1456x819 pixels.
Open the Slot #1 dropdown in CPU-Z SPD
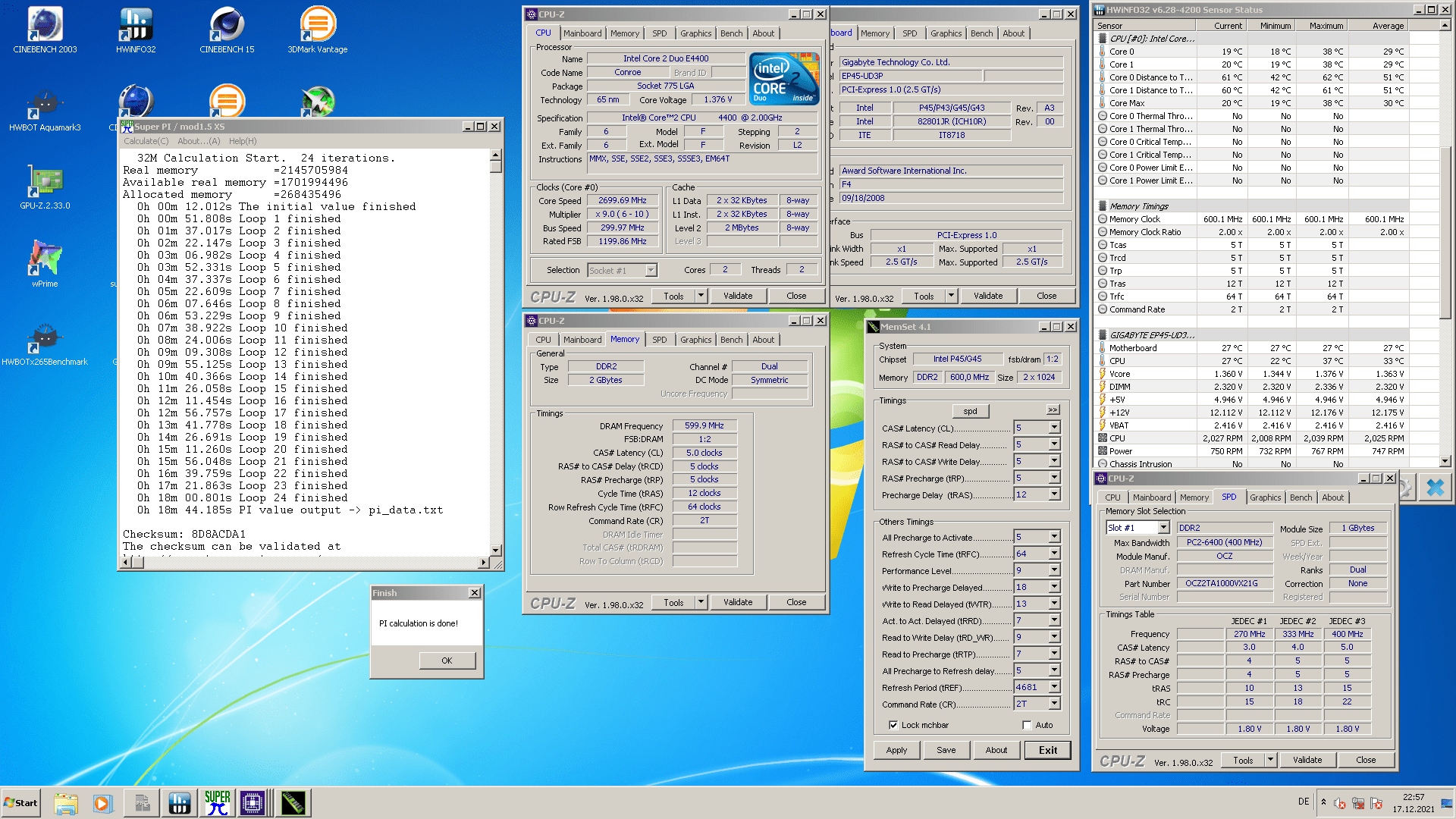point(1163,528)
